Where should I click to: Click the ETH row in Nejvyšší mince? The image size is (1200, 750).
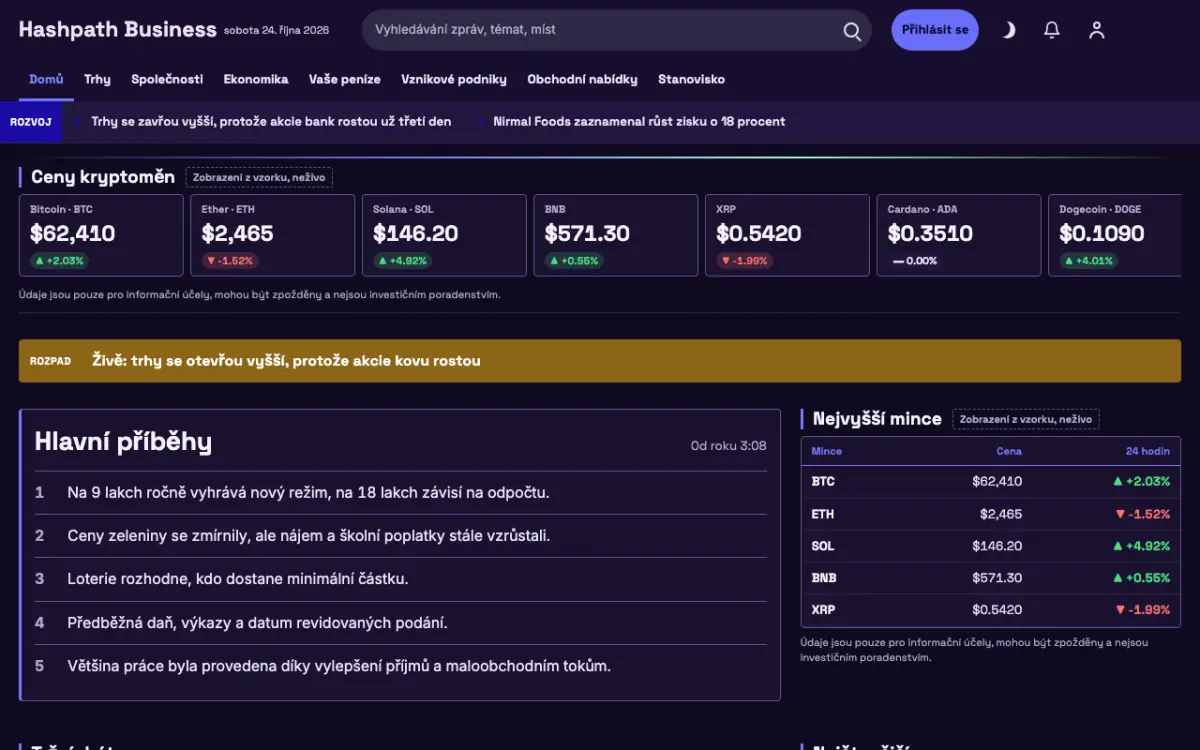coord(991,514)
